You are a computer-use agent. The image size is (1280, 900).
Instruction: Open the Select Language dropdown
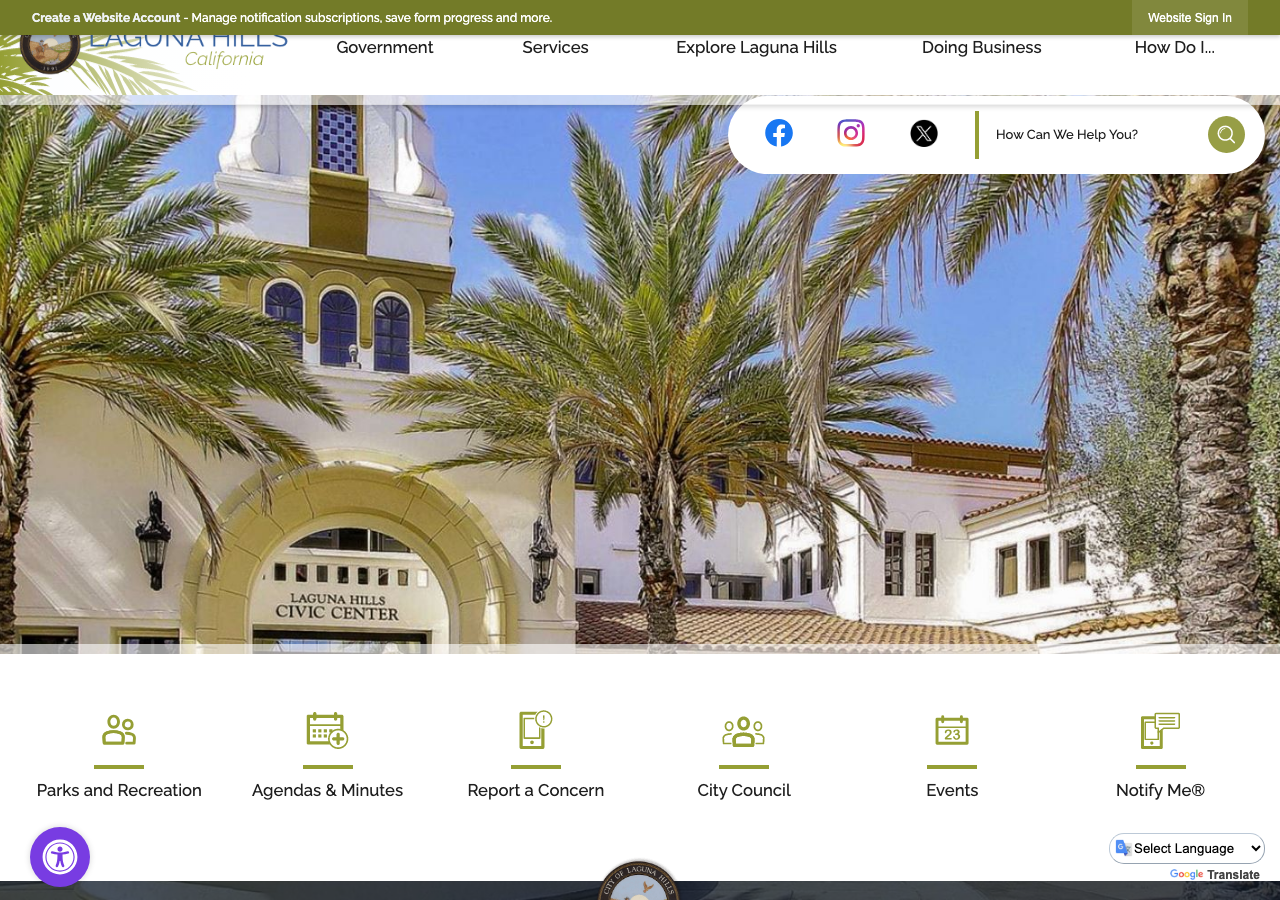(x=1187, y=848)
